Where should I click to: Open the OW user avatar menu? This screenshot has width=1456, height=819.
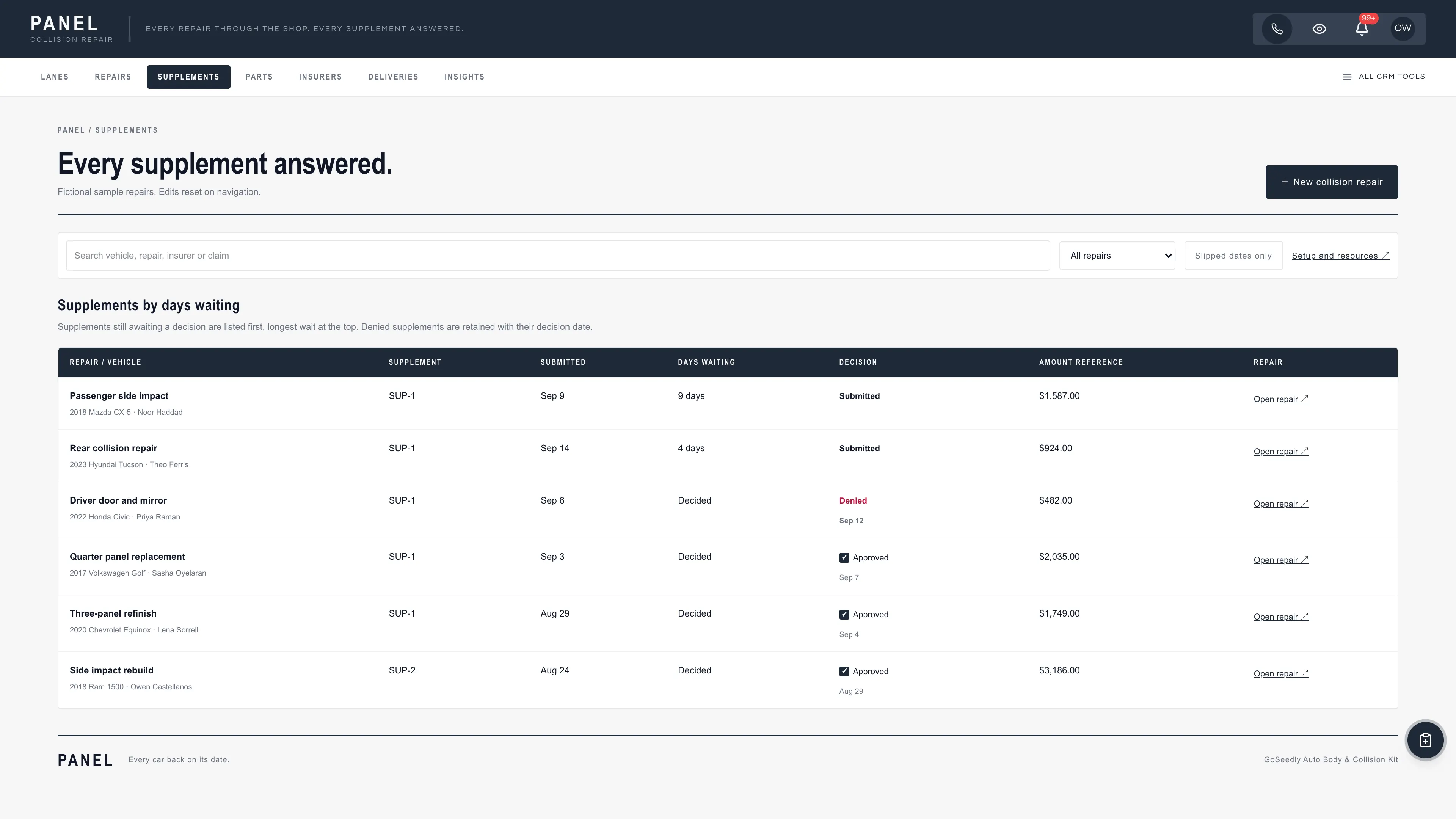[1402, 28]
